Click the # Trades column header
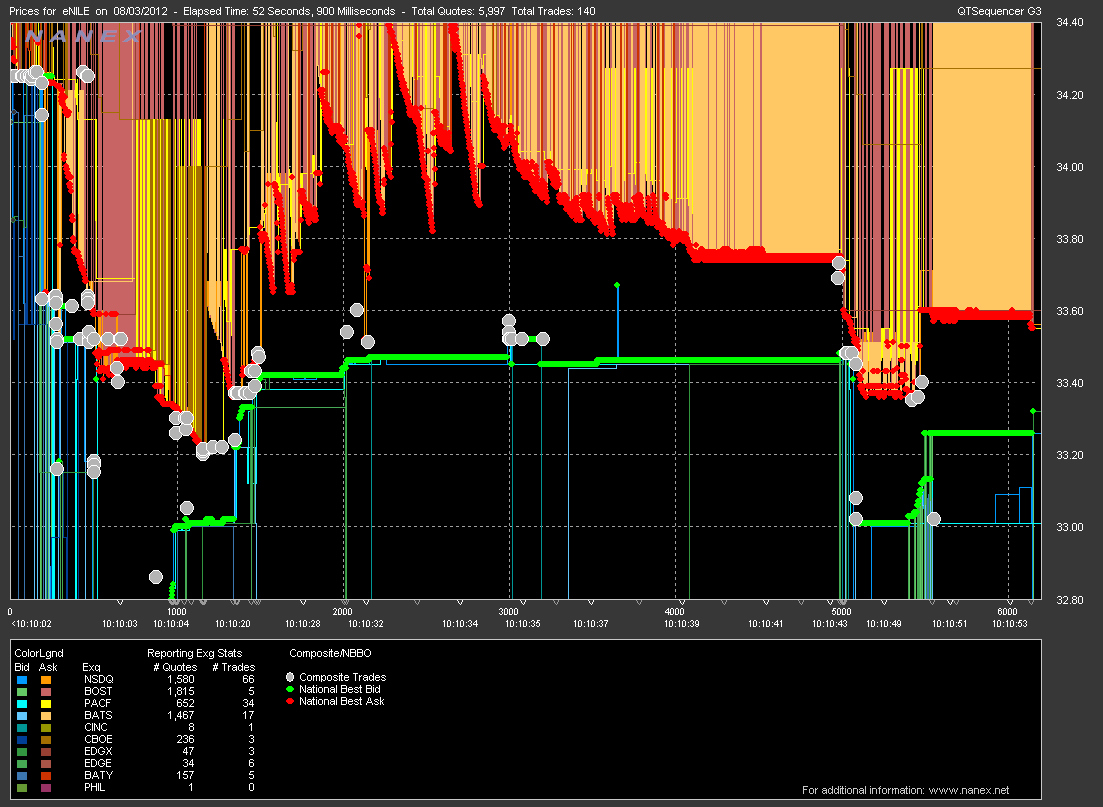 click(x=234, y=667)
